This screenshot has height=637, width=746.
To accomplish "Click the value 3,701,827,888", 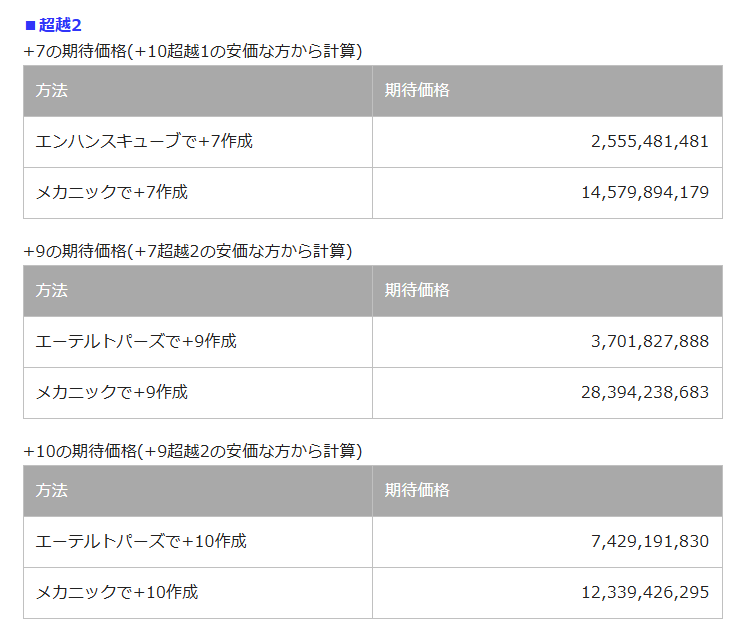I will [x=649, y=342].
